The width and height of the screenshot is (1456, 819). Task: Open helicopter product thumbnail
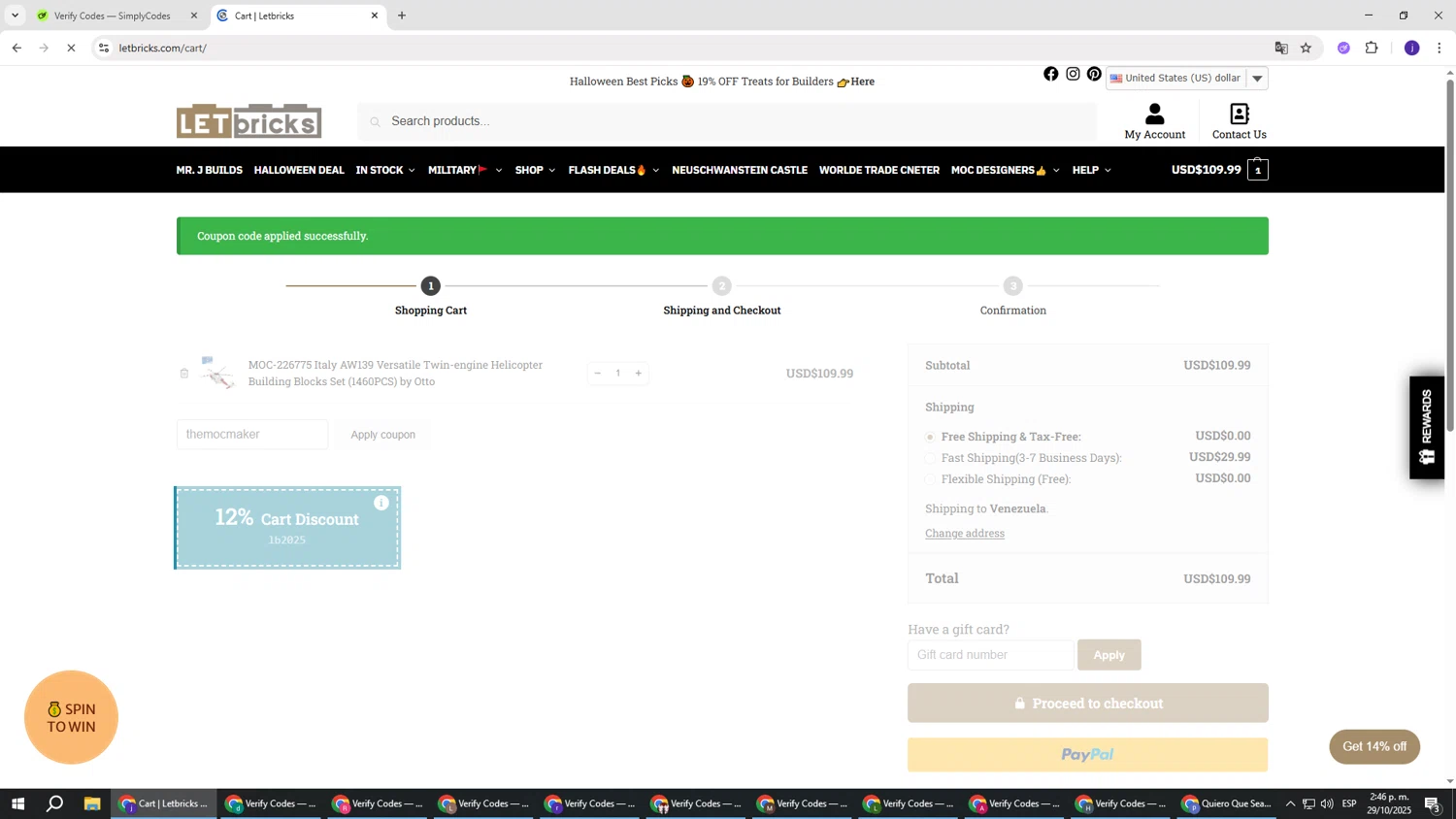point(218,374)
